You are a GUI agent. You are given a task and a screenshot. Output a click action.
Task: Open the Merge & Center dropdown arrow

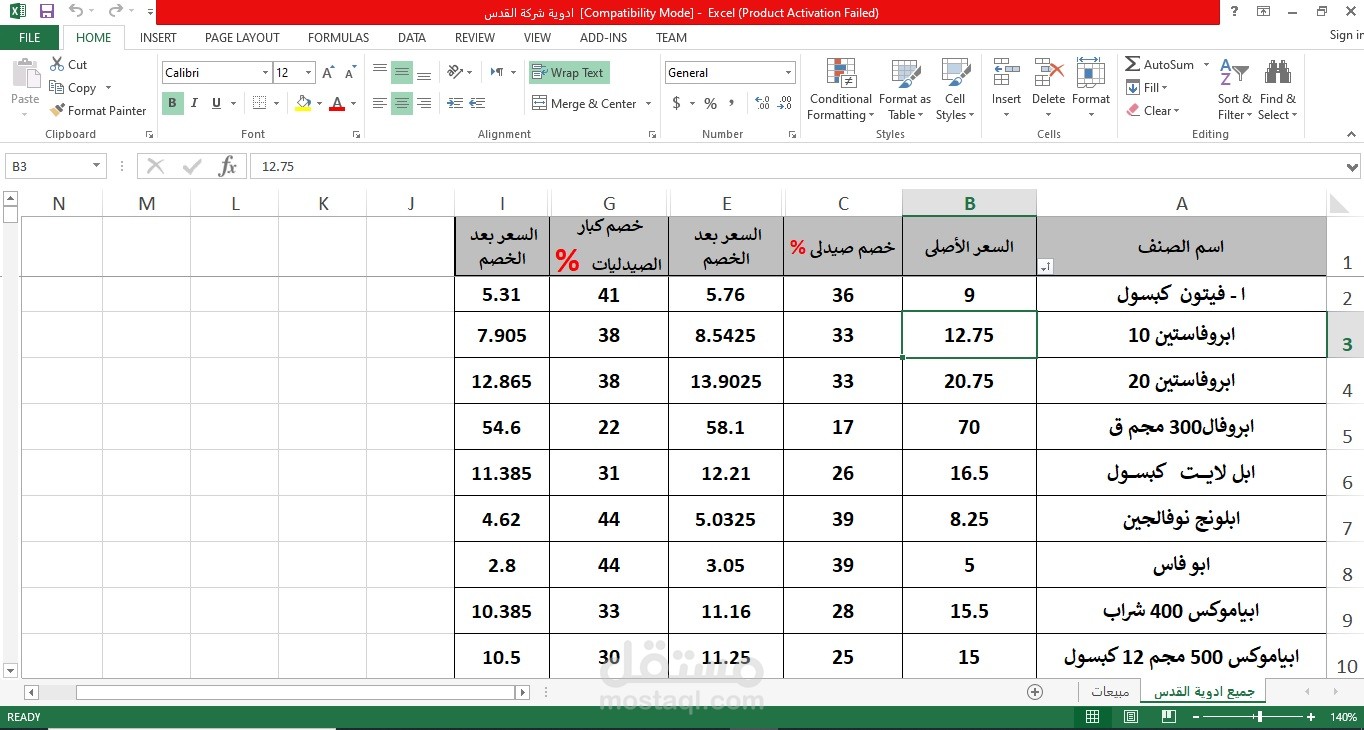(x=648, y=104)
